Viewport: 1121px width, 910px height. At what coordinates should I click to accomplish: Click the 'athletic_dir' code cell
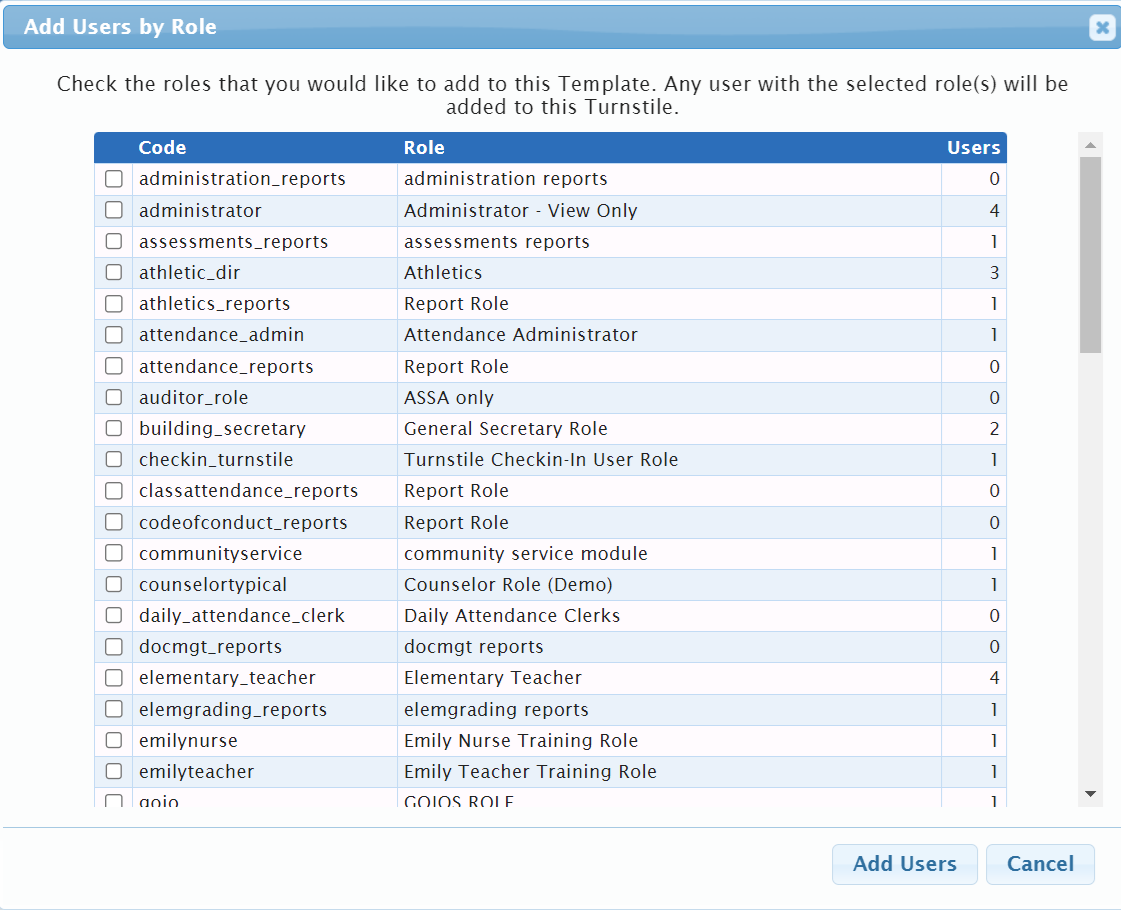click(265, 273)
